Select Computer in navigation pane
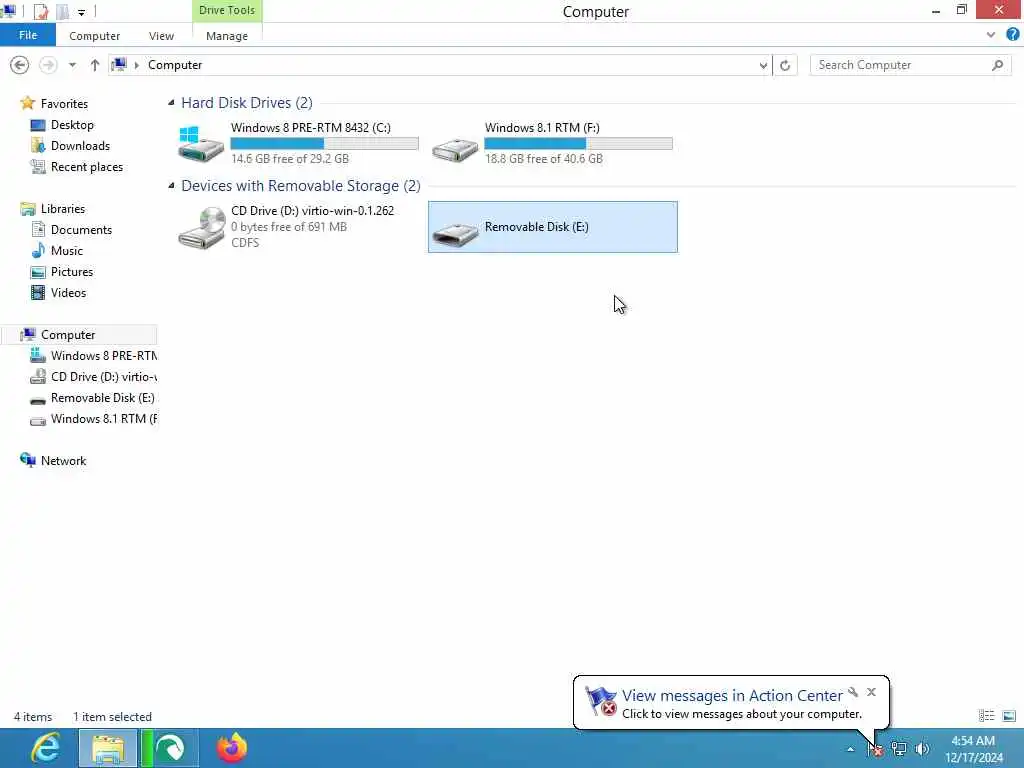The height and width of the screenshot is (768, 1024). click(68, 334)
